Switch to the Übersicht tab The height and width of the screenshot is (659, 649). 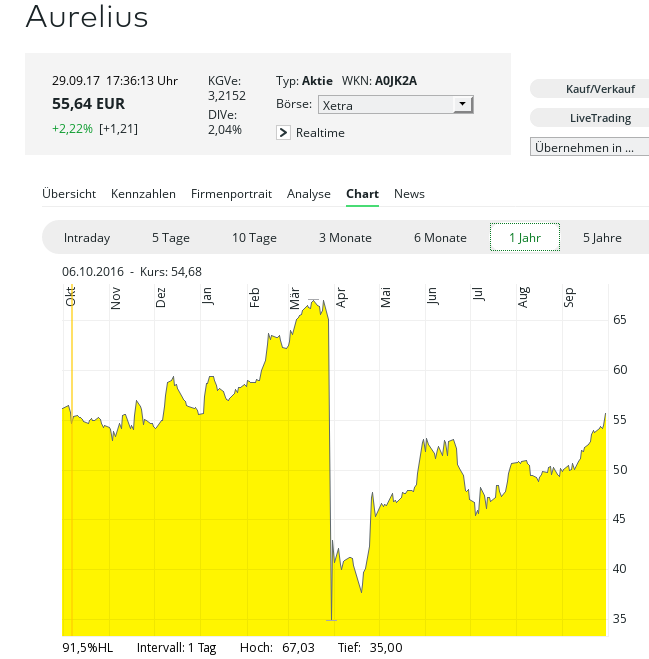69,194
